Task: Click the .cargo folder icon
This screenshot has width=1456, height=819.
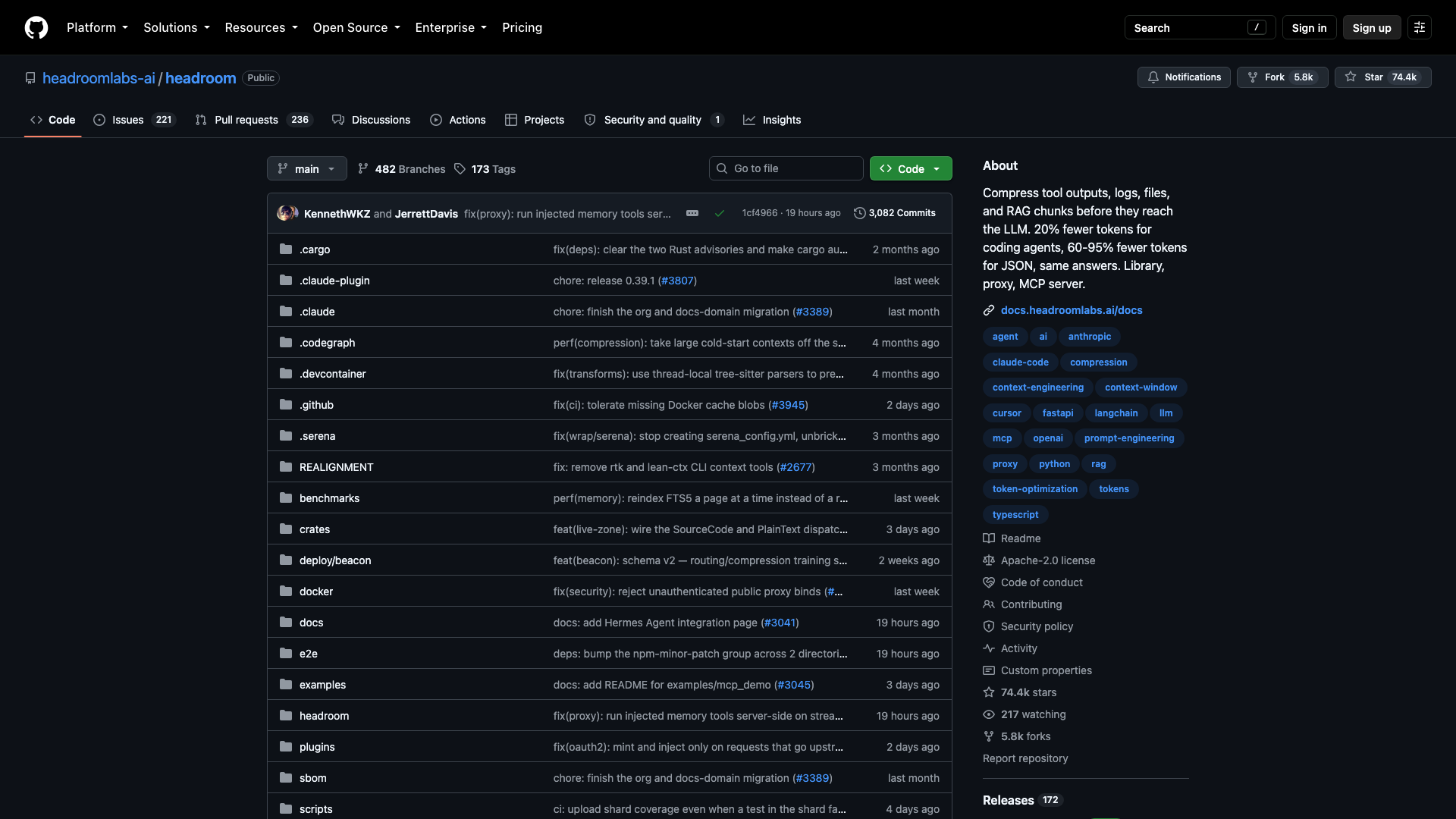Action: point(286,249)
